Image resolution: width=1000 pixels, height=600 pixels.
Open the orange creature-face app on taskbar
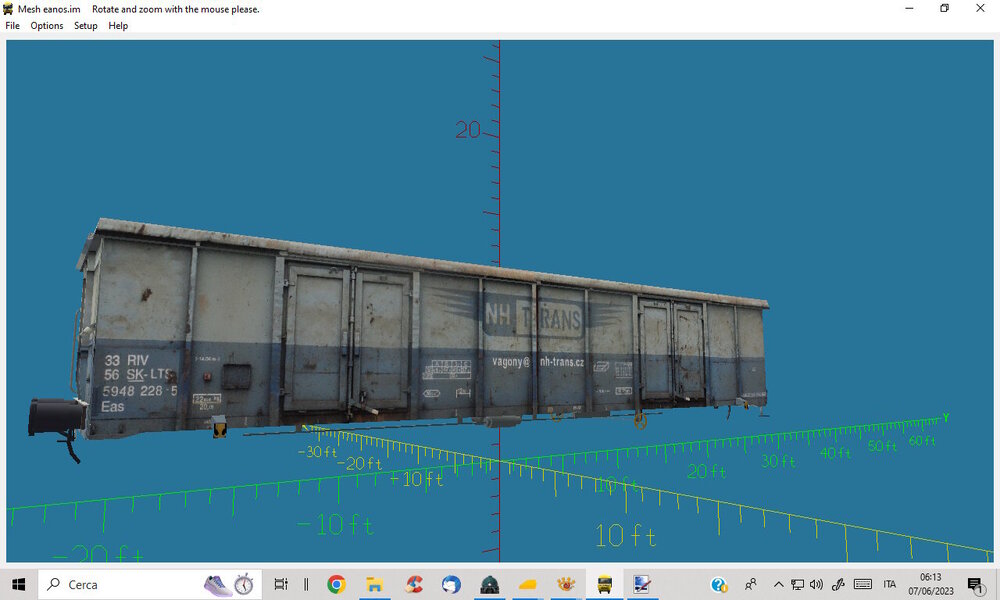pyautogui.click(x=566, y=584)
